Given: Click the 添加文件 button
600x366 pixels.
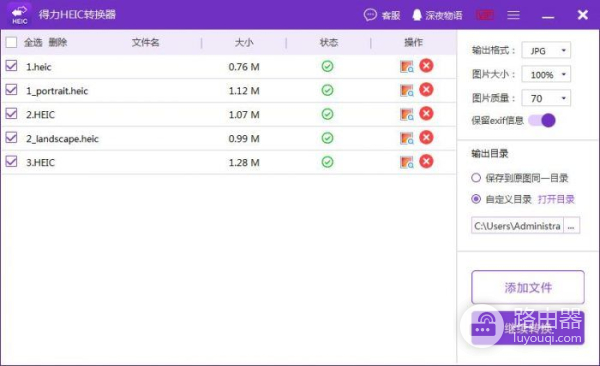Looking at the screenshot, I should 528,288.
